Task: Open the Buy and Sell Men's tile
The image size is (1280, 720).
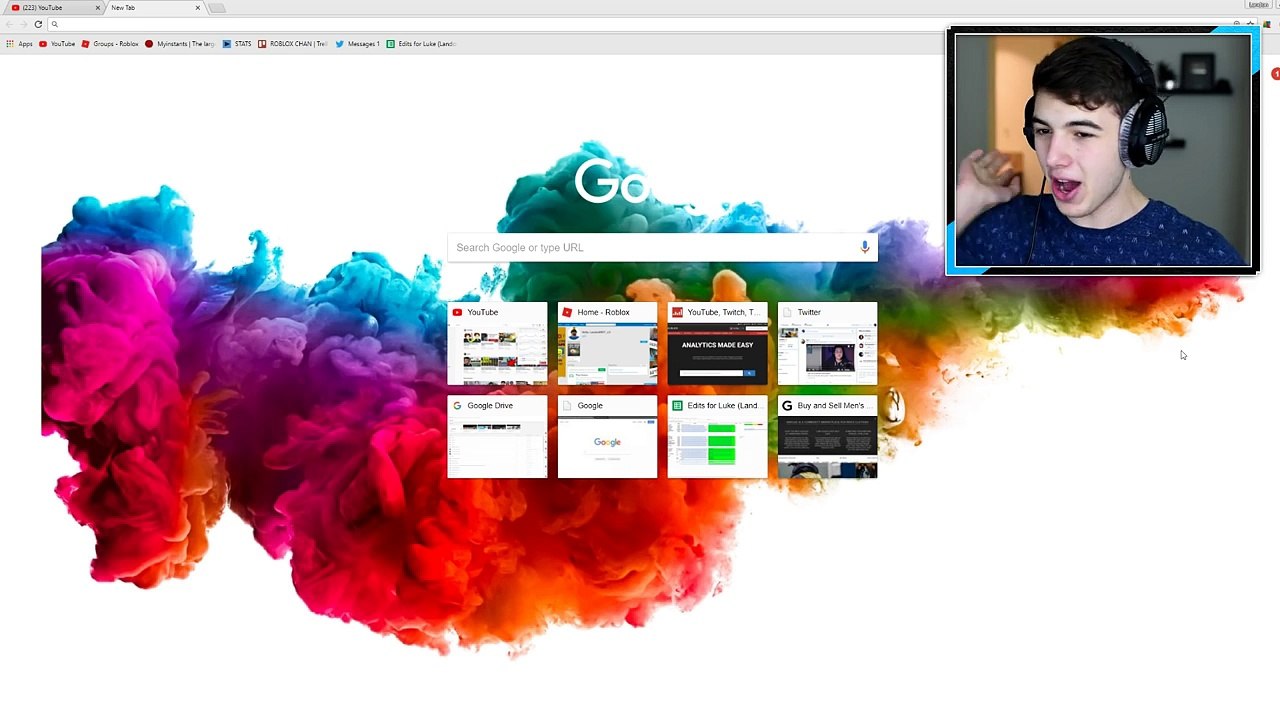Action: (x=827, y=437)
